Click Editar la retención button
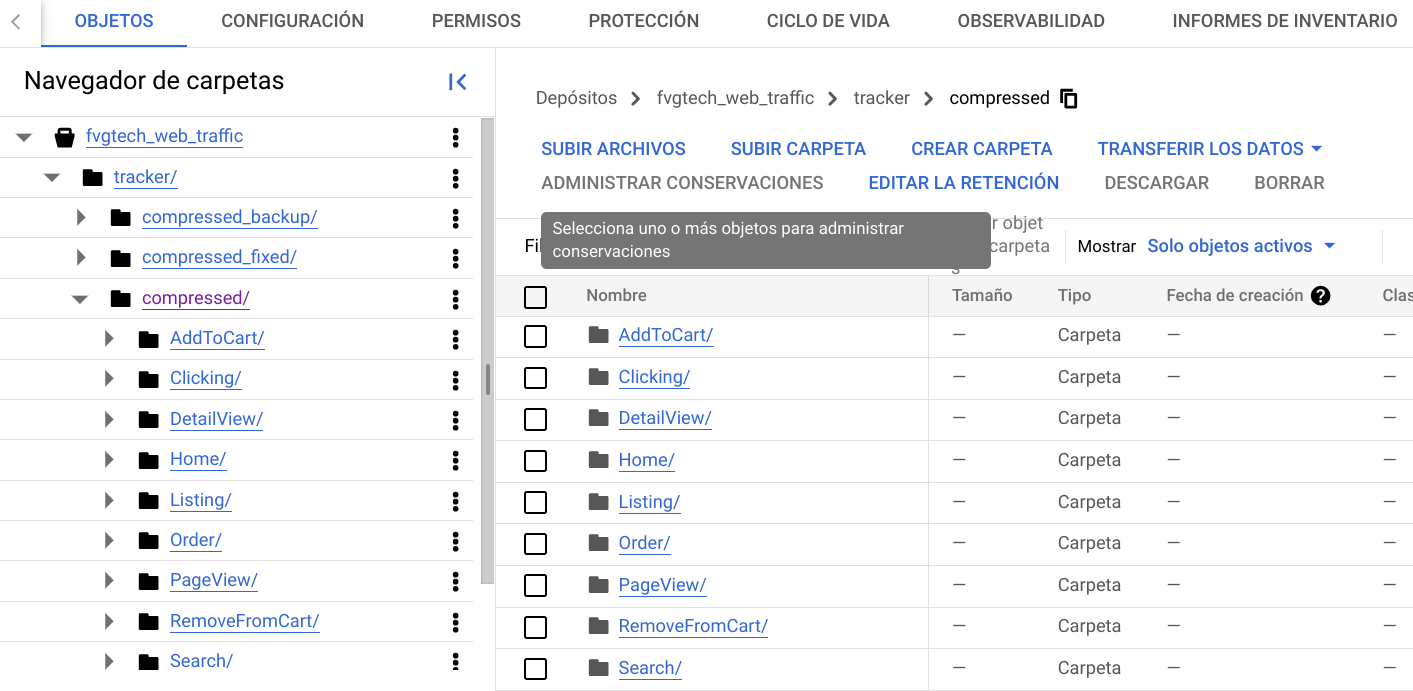This screenshot has height=691, width=1413. pos(964,183)
